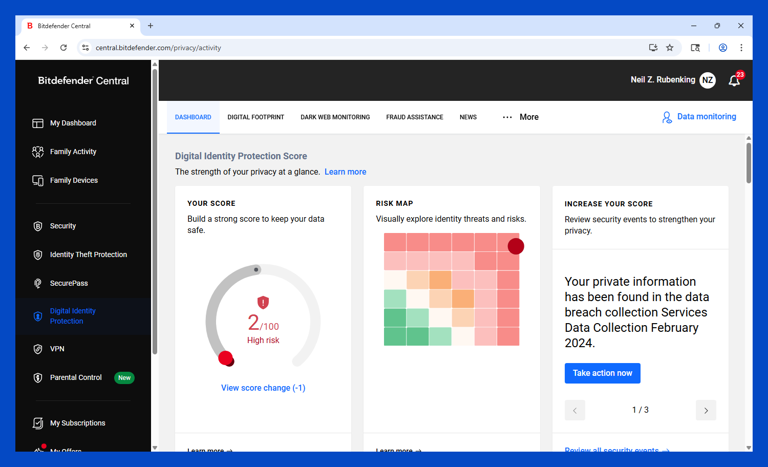This screenshot has height=467, width=768.
Task: Expand the More tabs menu
Action: (x=520, y=117)
